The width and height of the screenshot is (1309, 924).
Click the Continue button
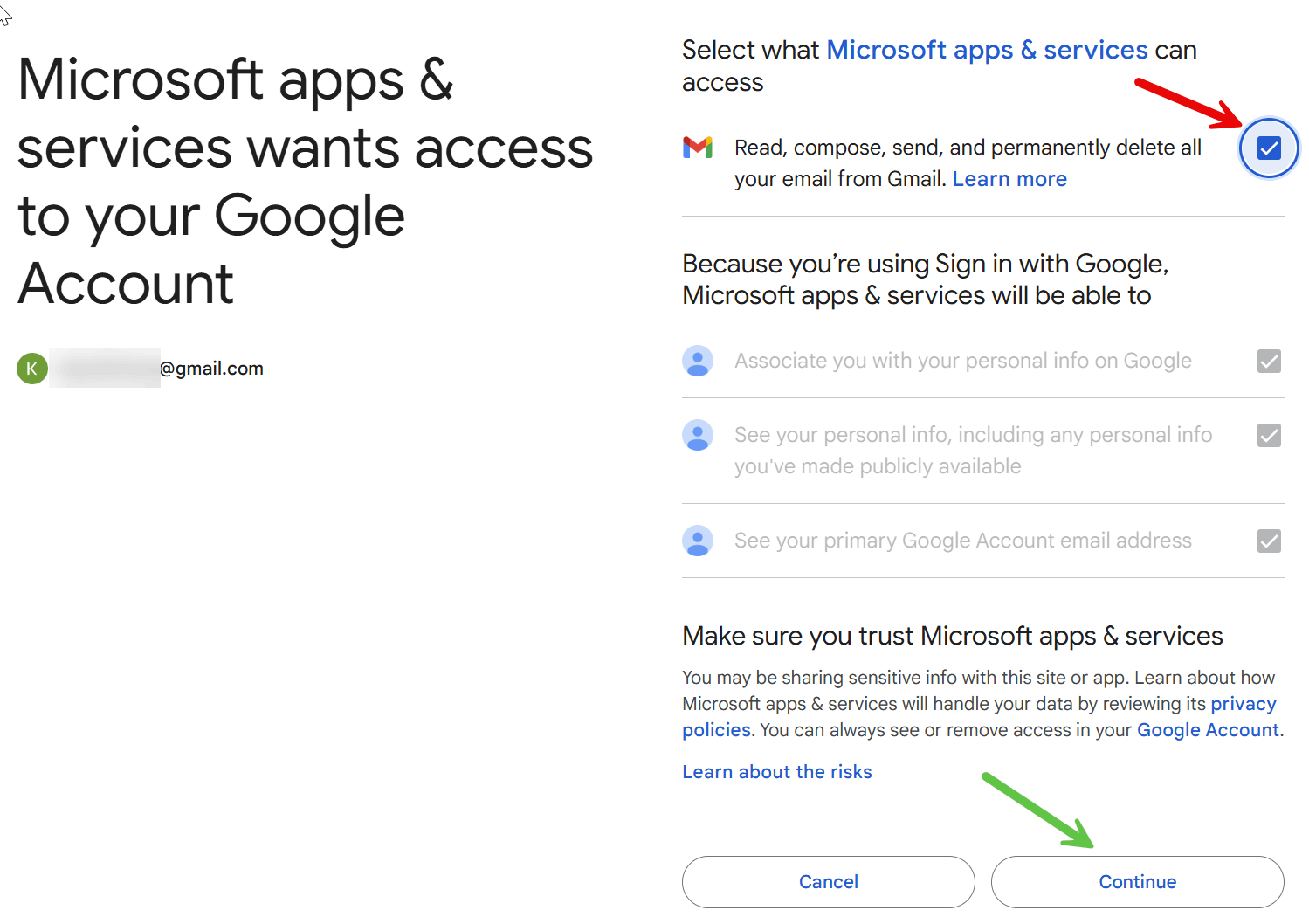pyautogui.click(x=1137, y=882)
